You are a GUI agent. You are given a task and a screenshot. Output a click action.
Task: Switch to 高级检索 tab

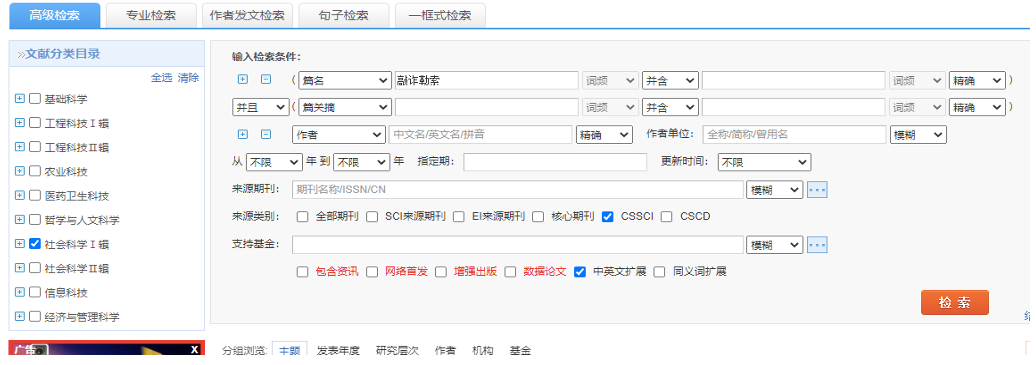coord(55,15)
